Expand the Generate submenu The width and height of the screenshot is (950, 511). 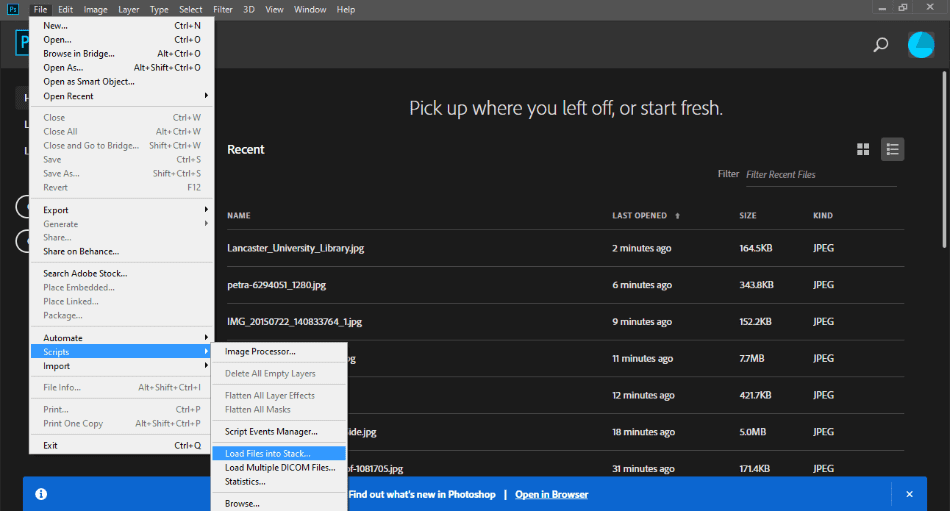pyautogui.click(x=121, y=224)
